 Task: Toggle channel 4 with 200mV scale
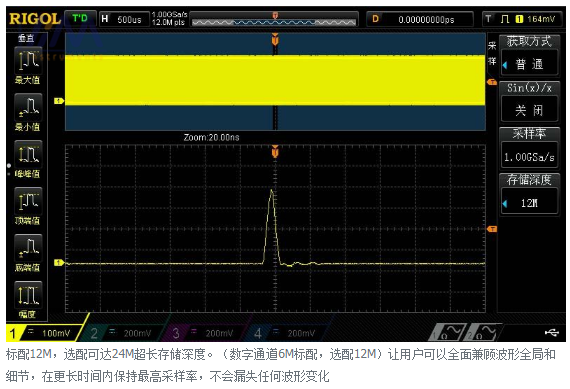click(x=286, y=333)
